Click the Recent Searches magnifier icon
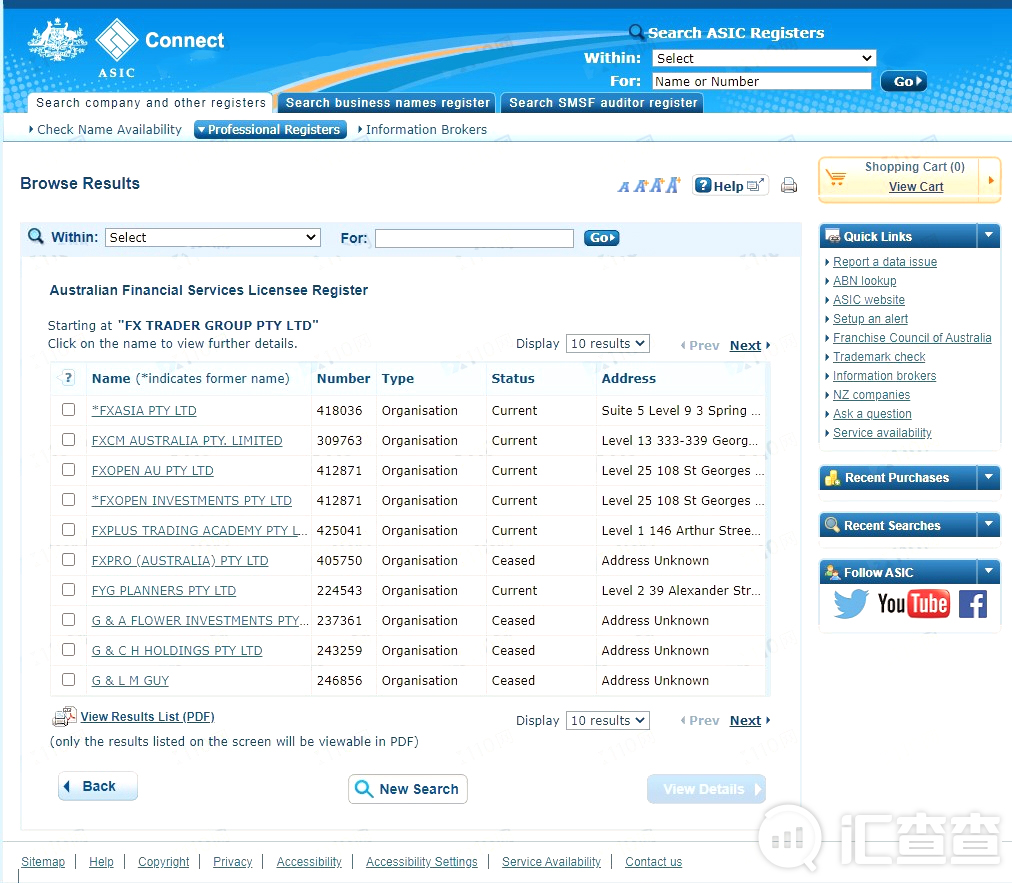The height and width of the screenshot is (883, 1012). tap(833, 525)
